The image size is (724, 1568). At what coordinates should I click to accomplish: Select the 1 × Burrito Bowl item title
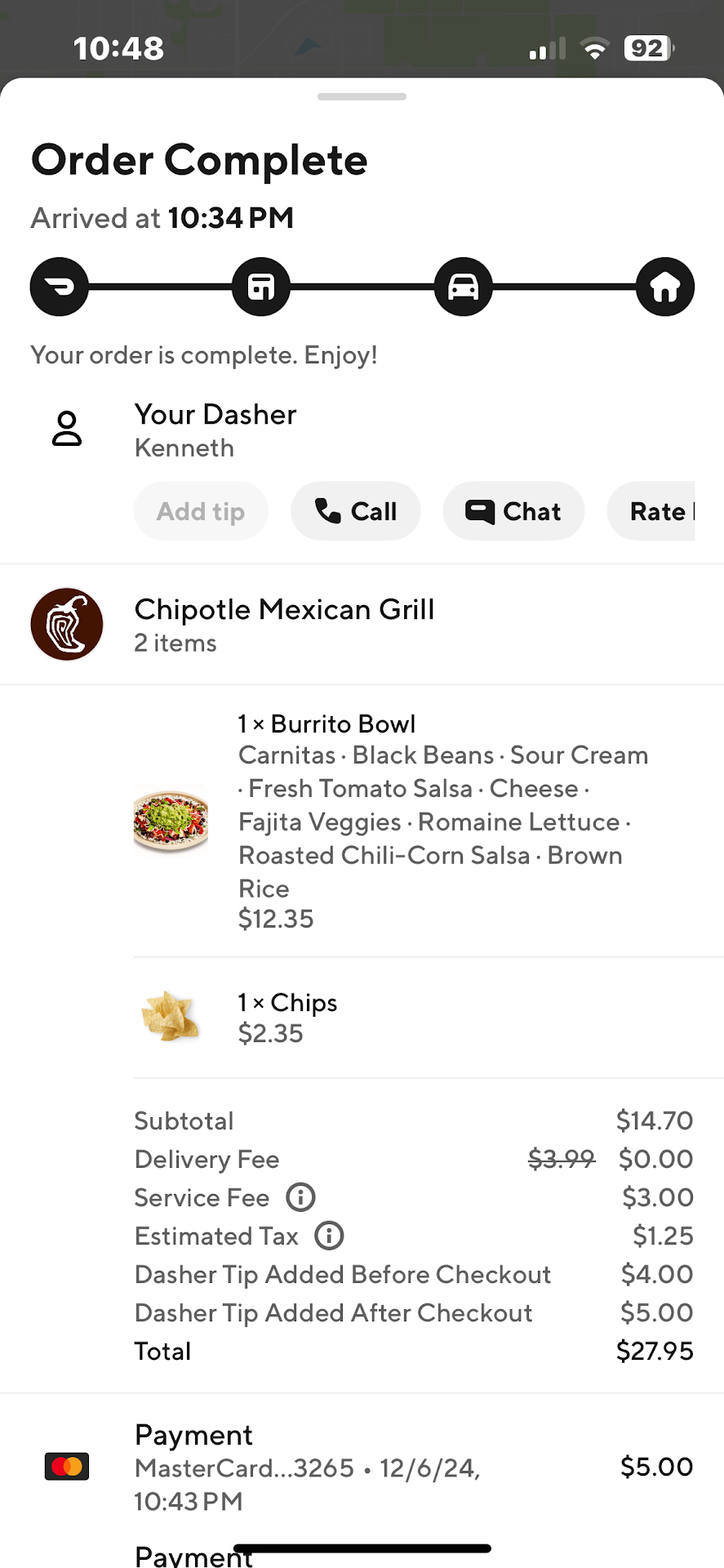[x=326, y=724]
